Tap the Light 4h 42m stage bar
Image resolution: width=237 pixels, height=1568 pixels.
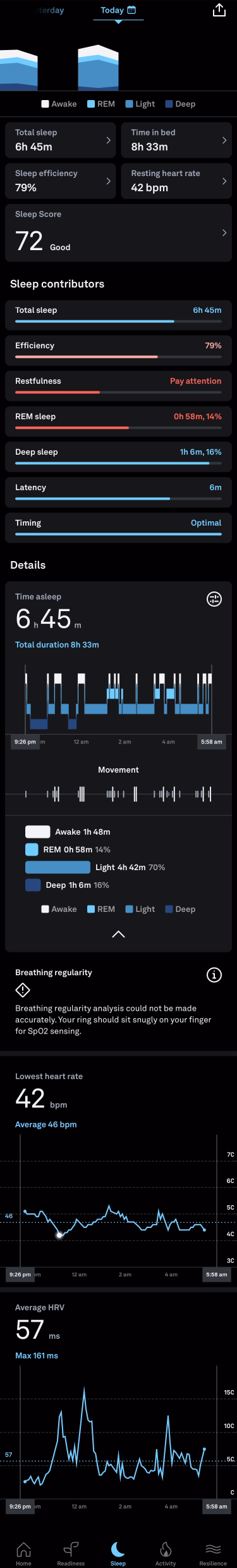click(x=58, y=867)
